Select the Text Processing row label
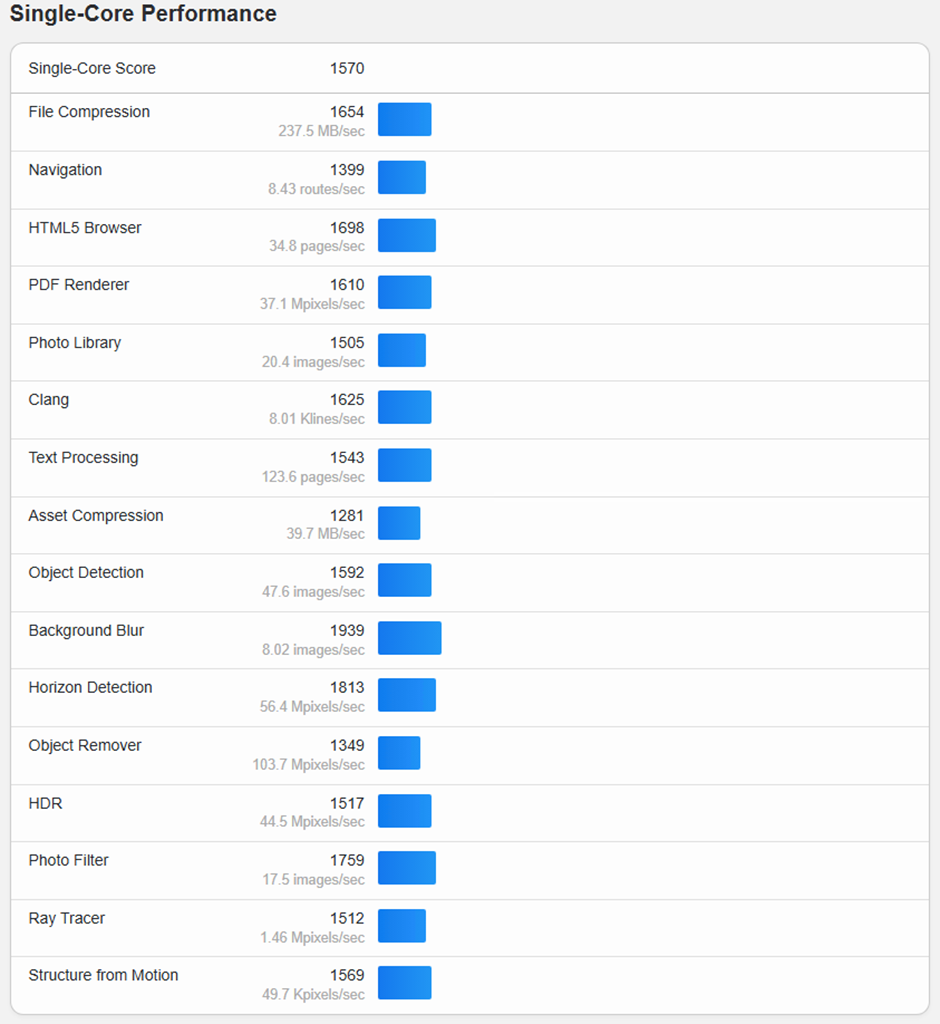The height and width of the screenshot is (1024, 940). pos(83,458)
